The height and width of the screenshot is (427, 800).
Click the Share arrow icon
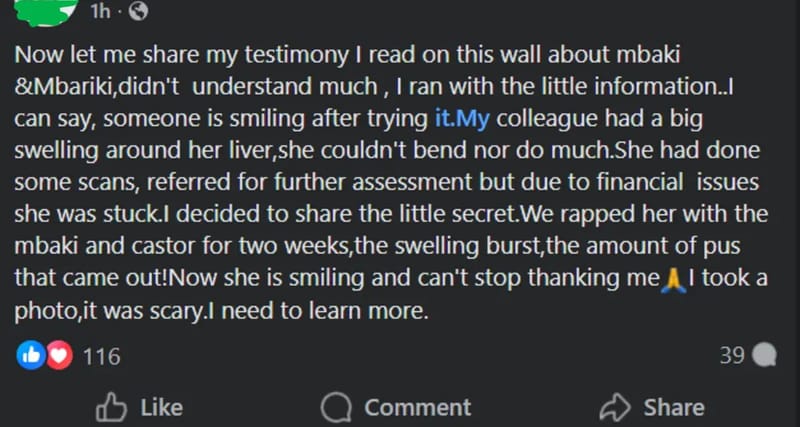[x=612, y=407]
